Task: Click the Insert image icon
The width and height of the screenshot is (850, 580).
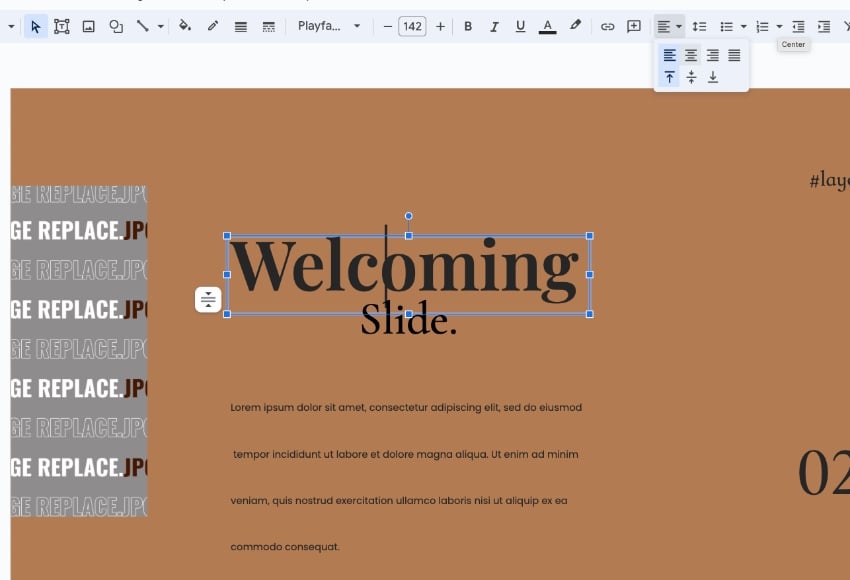Action: pos(89,27)
